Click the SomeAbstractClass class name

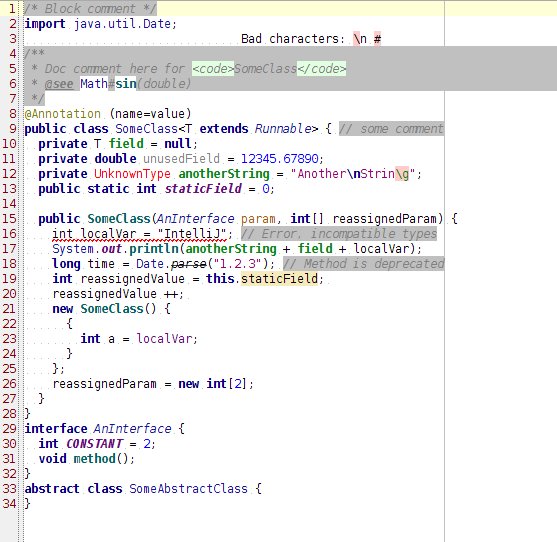(188, 489)
